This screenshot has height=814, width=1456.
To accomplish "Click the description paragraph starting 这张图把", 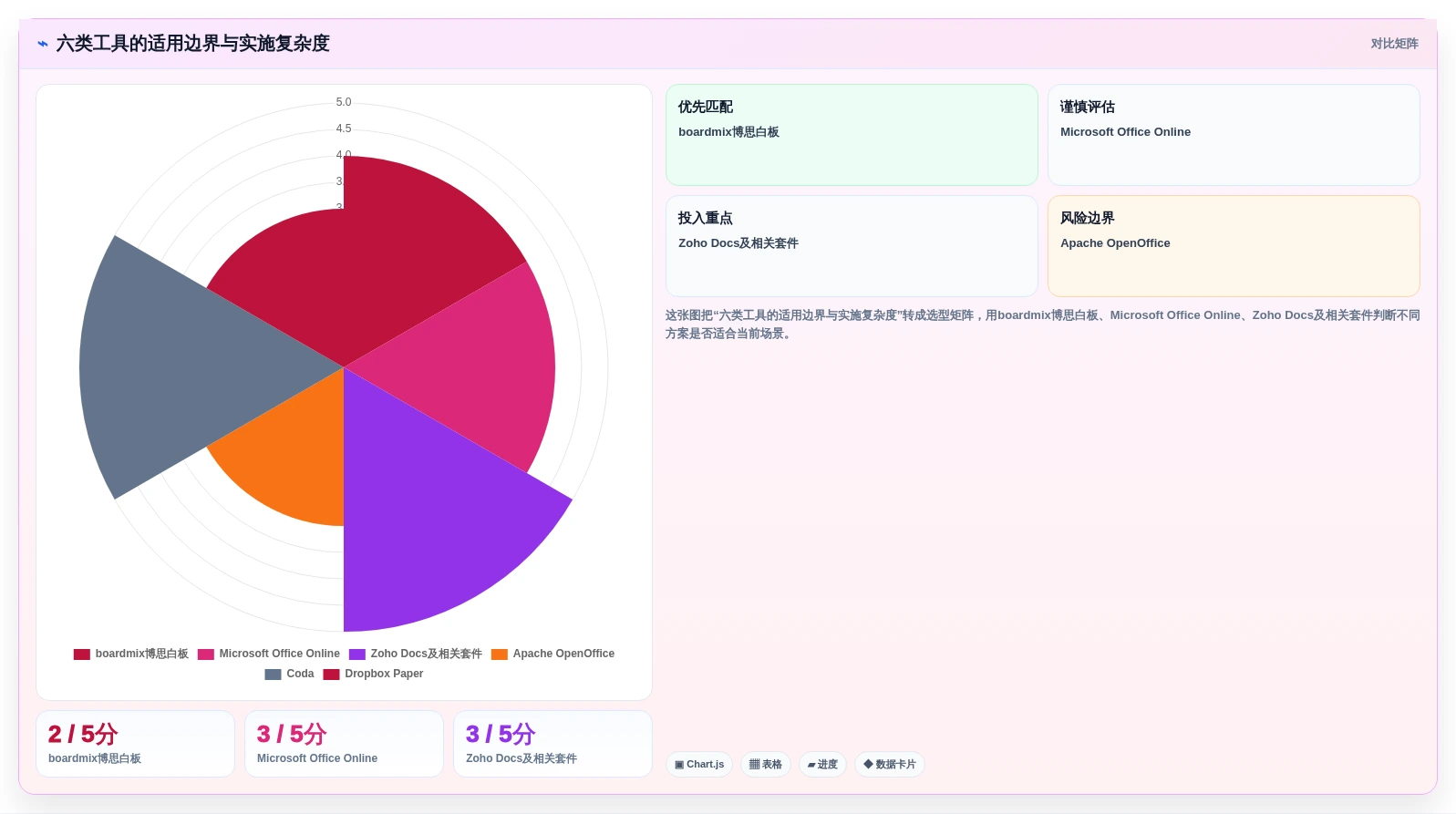I will click(1042, 325).
